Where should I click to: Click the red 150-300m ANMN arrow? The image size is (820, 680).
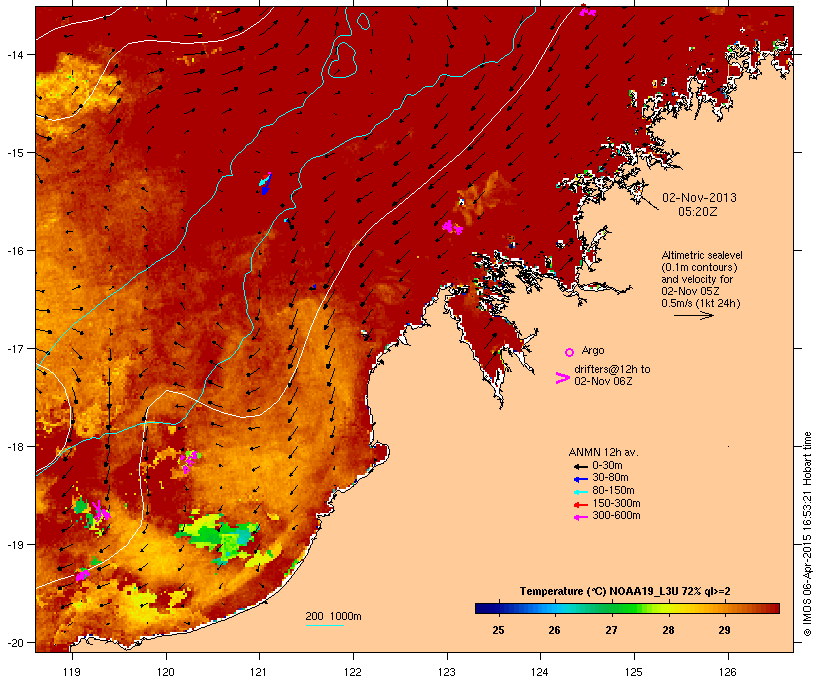pos(581,505)
